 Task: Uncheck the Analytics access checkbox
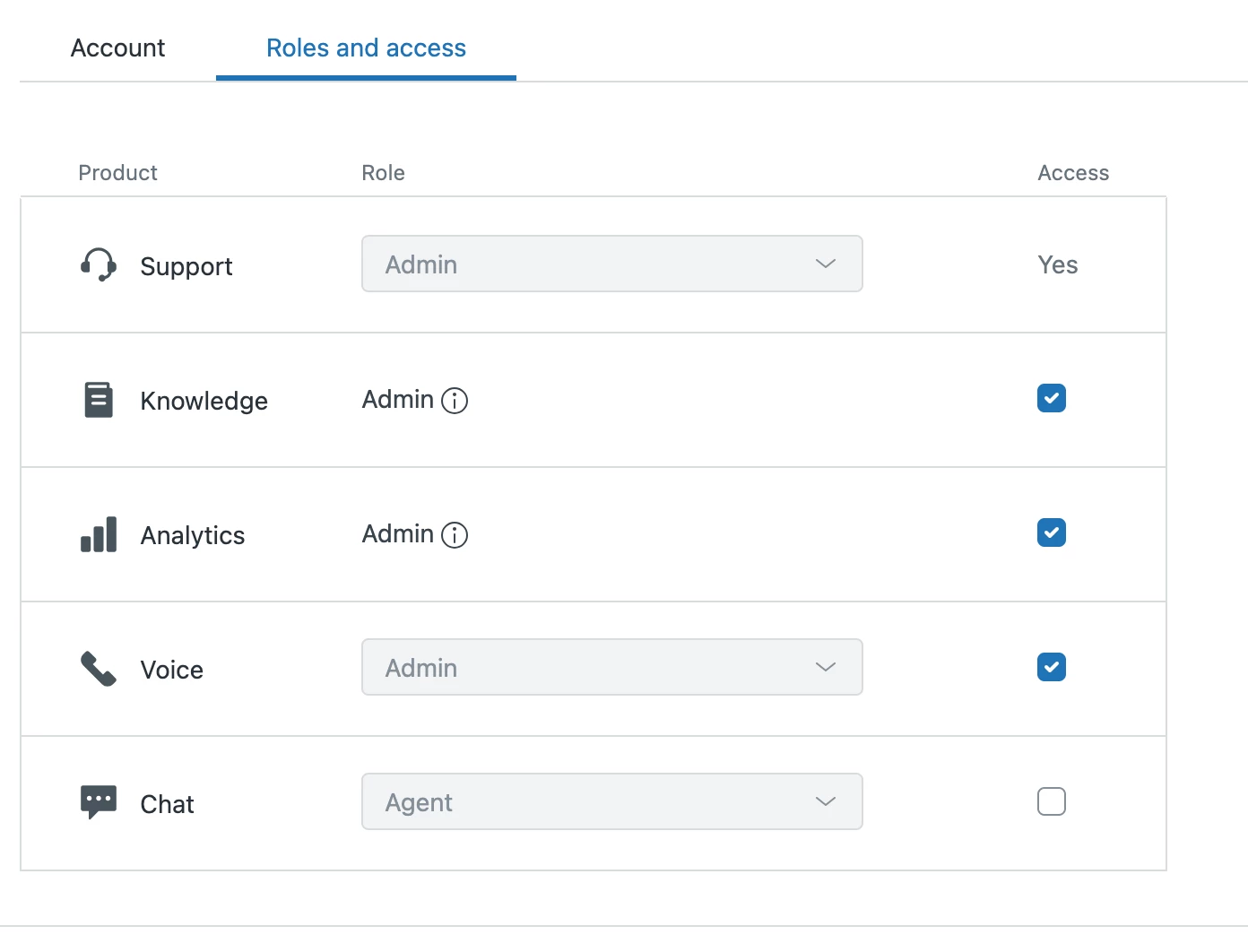click(1051, 532)
